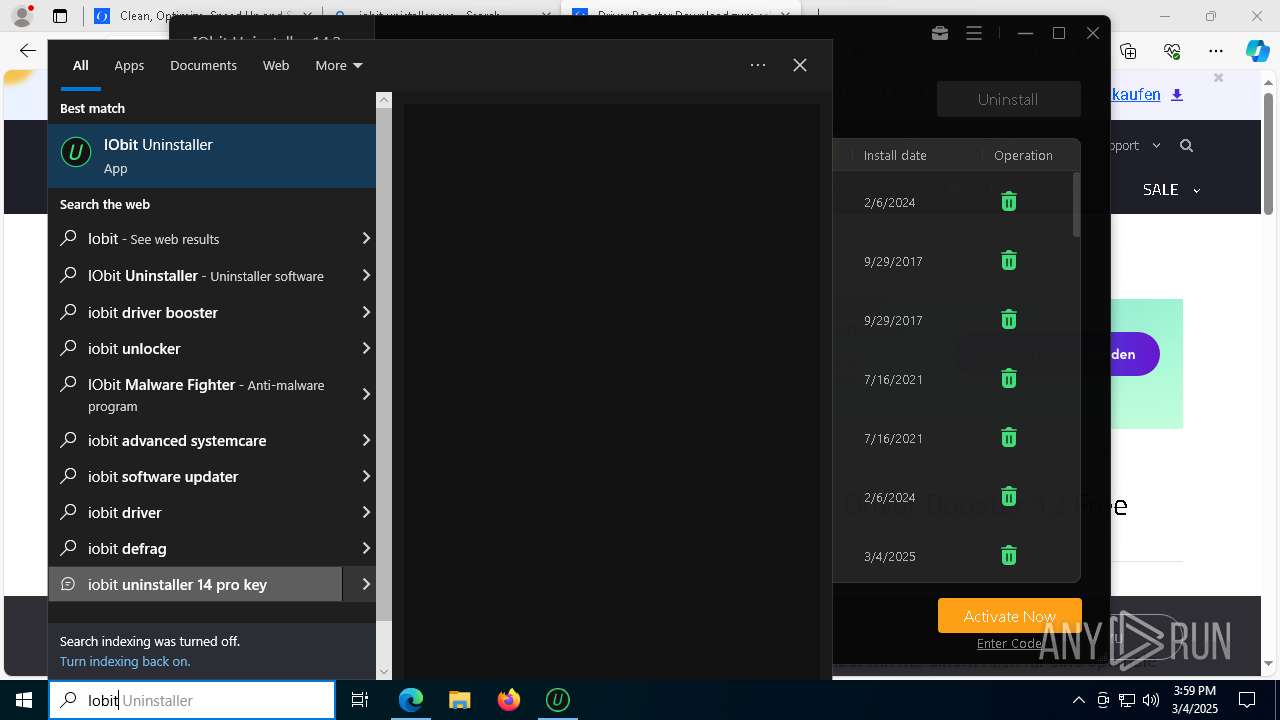The width and height of the screenshot is (1280, 720).
Task: Open Edge browser essentials icon
Action: (x=1172, y=51)
